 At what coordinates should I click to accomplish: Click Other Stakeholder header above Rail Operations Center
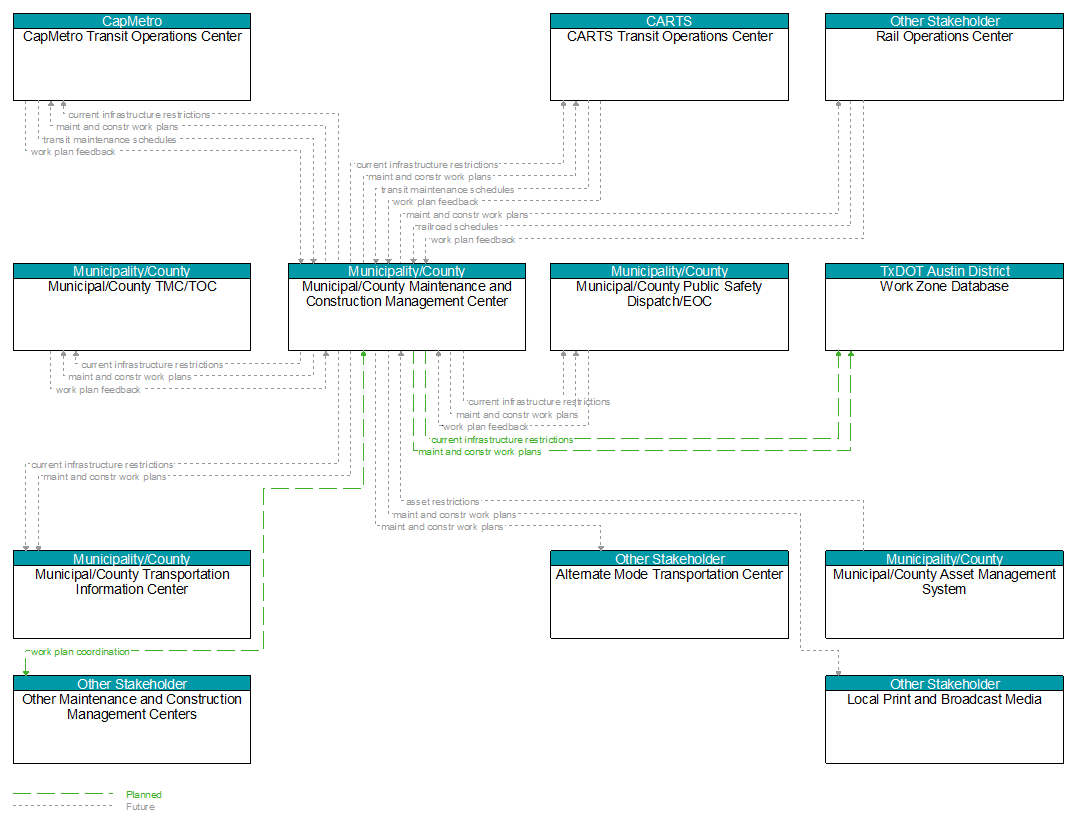(944, 21)
